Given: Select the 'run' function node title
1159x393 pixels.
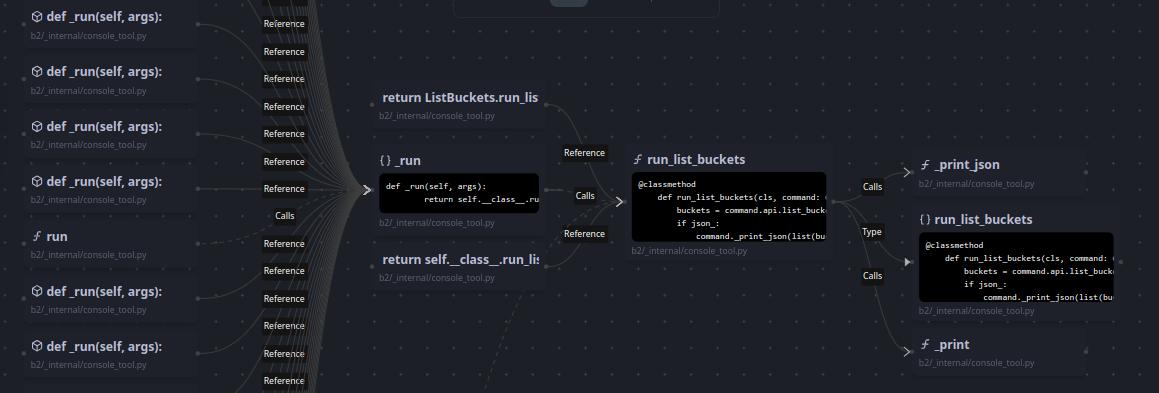Looking at the screenshot, I should coord(57,236).
